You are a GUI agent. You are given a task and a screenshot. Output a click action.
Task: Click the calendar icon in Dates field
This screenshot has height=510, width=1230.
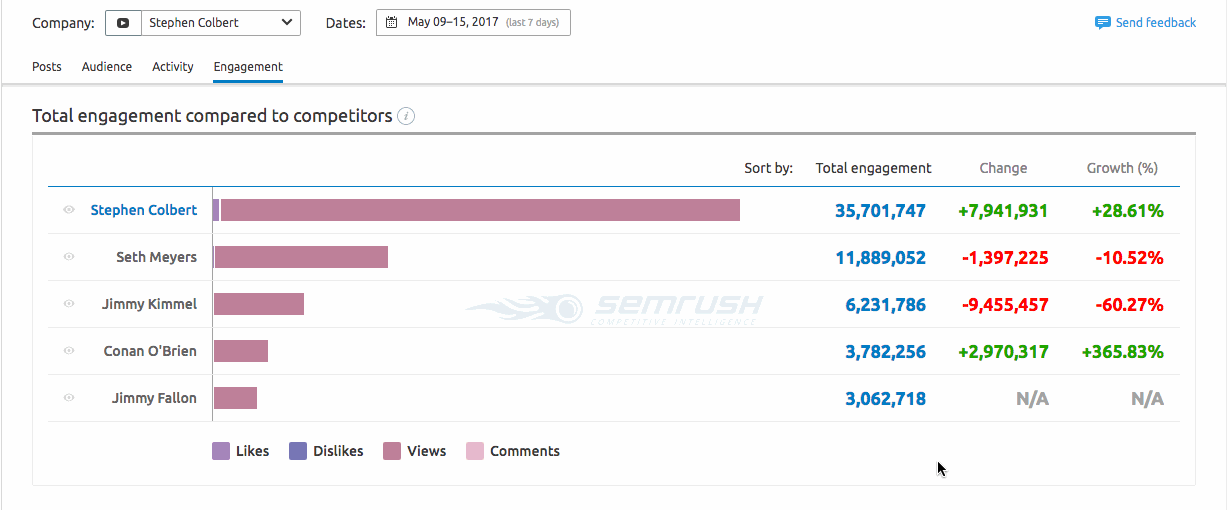pos(392,22)
